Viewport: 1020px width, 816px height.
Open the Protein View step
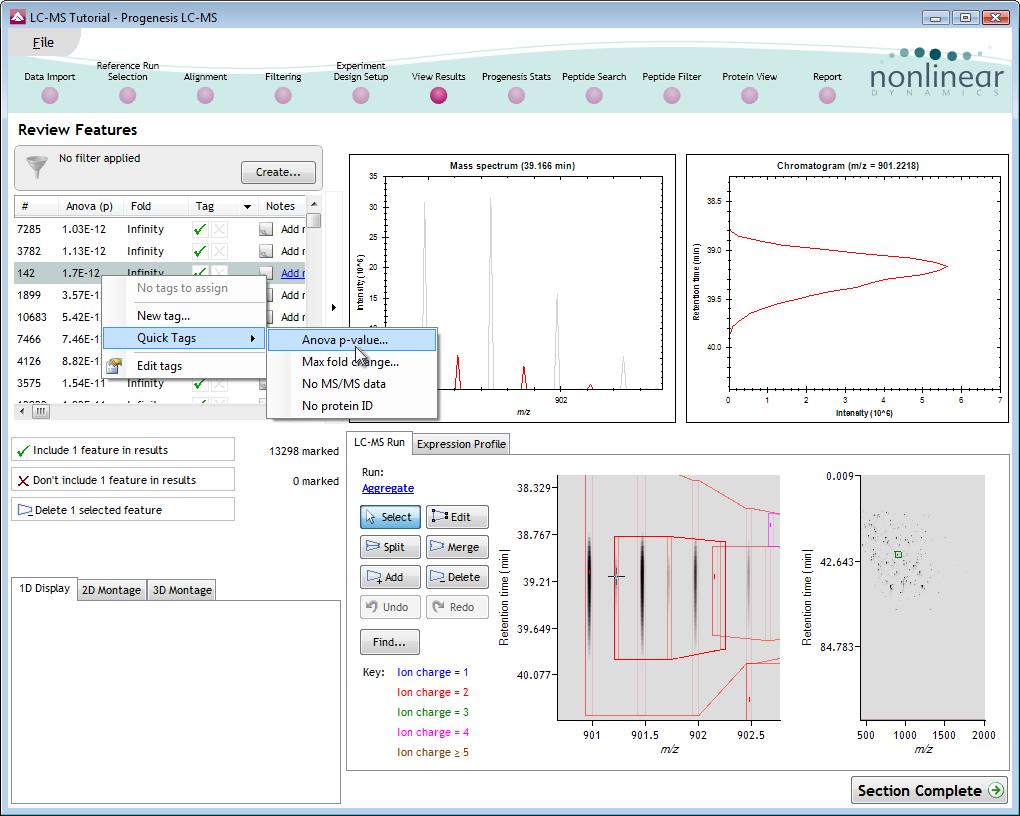pyautogui.click(x=749, y=95)
